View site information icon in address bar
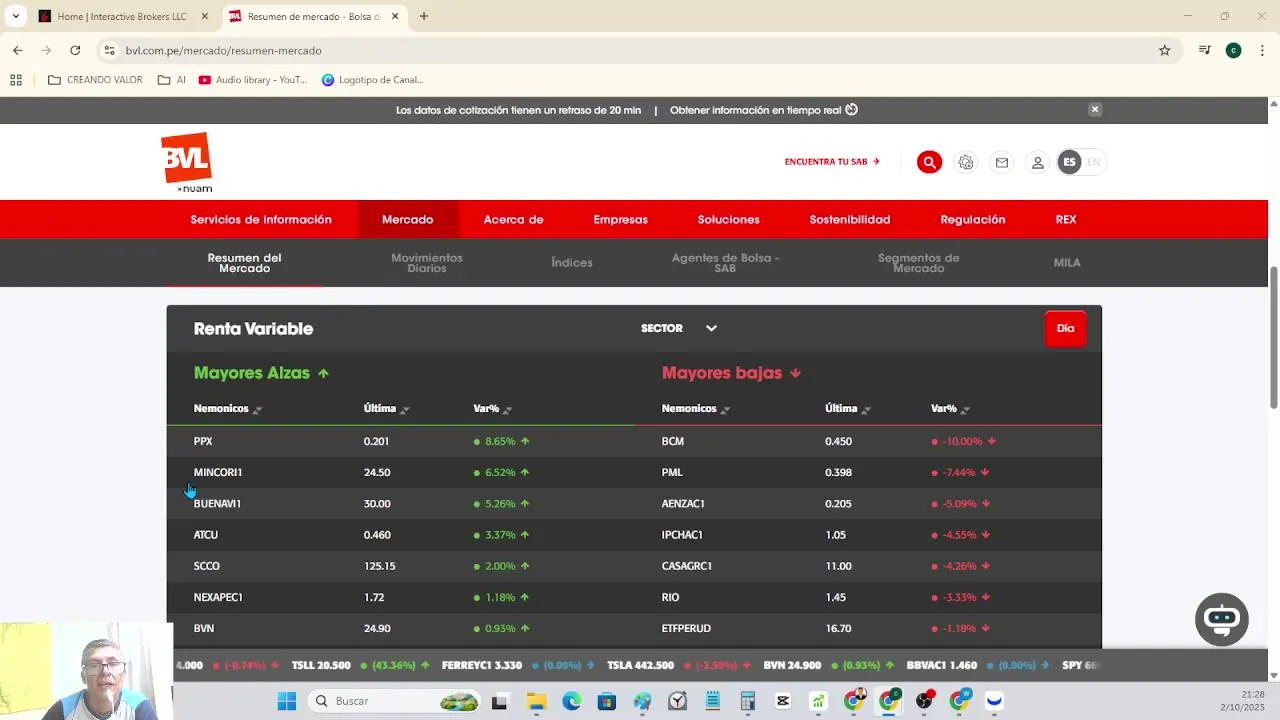 pos(110,50)
